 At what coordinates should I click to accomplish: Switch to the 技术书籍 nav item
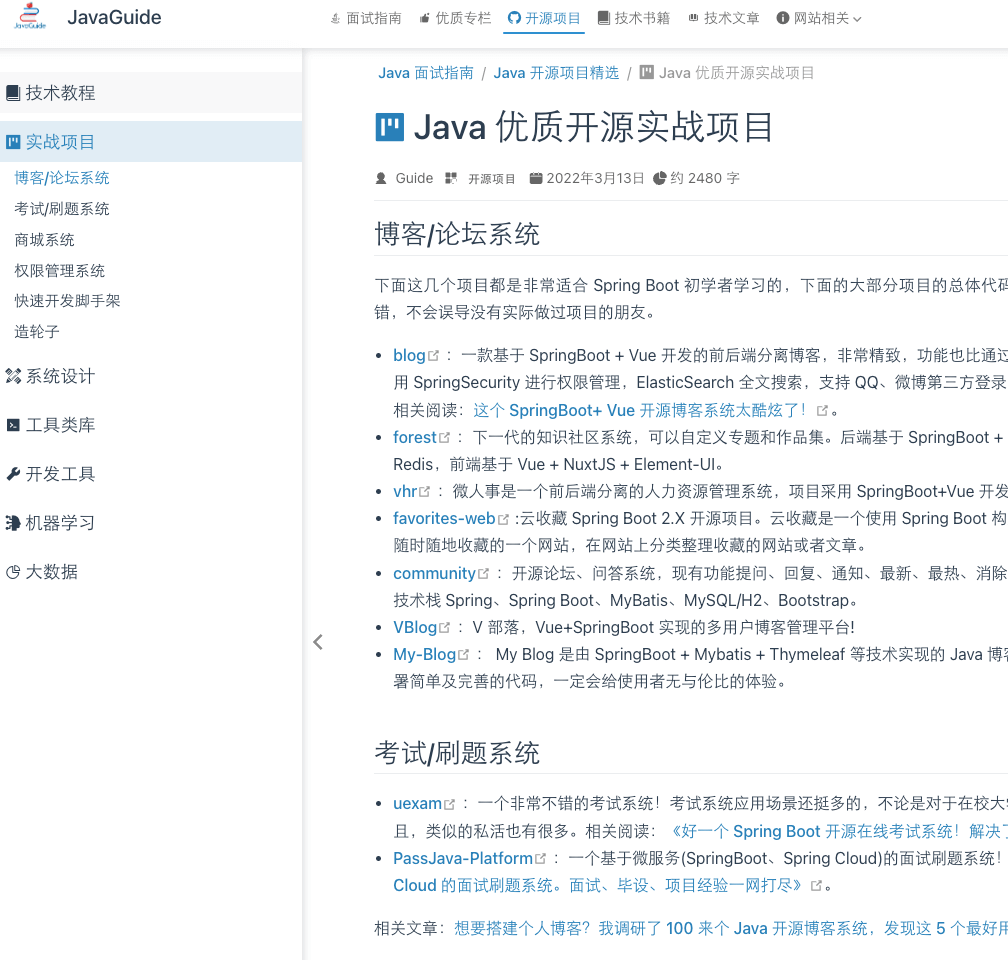[634, 17]
